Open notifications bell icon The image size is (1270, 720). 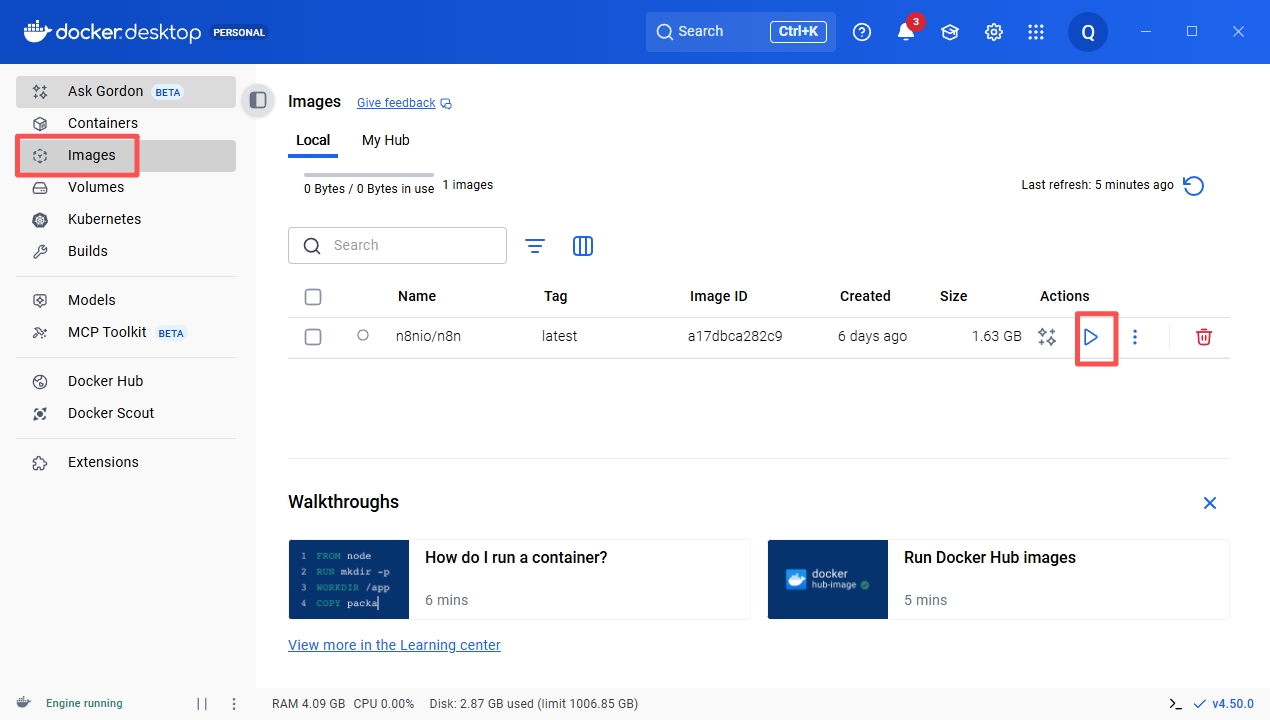pyautogui.click(x=906, y=32)
